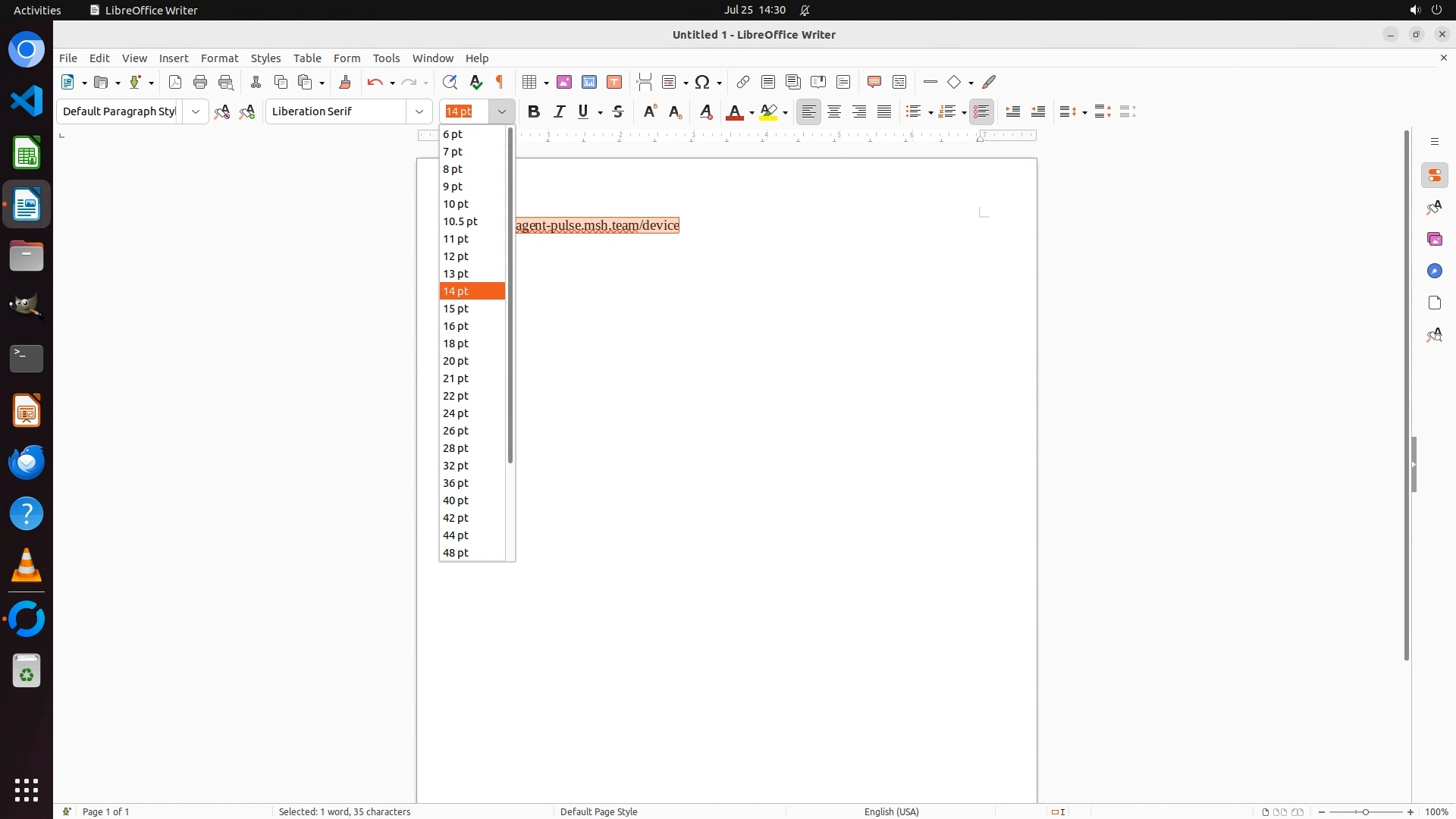Click the Strikethrough formatting icon

point(618,111)
